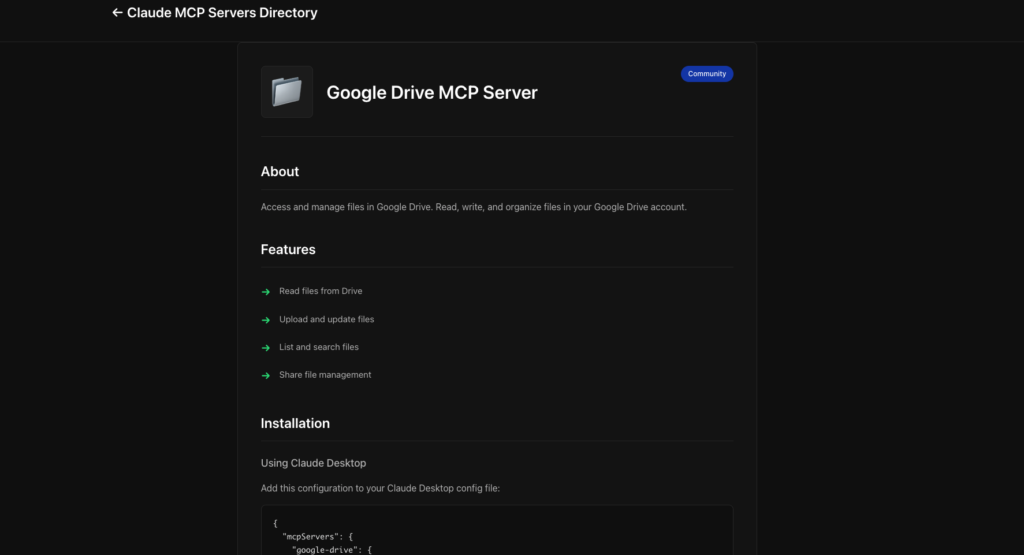Image resolution: width=1024 pixels, height=555 pixels.
Task: Click the Using Claude Desktop subheading
Action: (x=313, y=463)
